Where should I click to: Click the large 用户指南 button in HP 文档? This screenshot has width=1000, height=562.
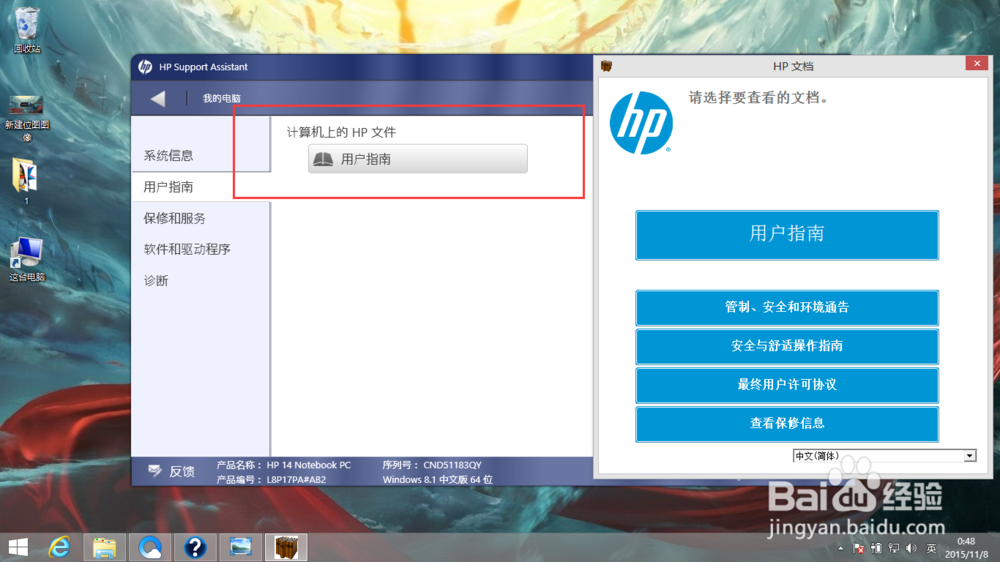(x=787, y=235)
